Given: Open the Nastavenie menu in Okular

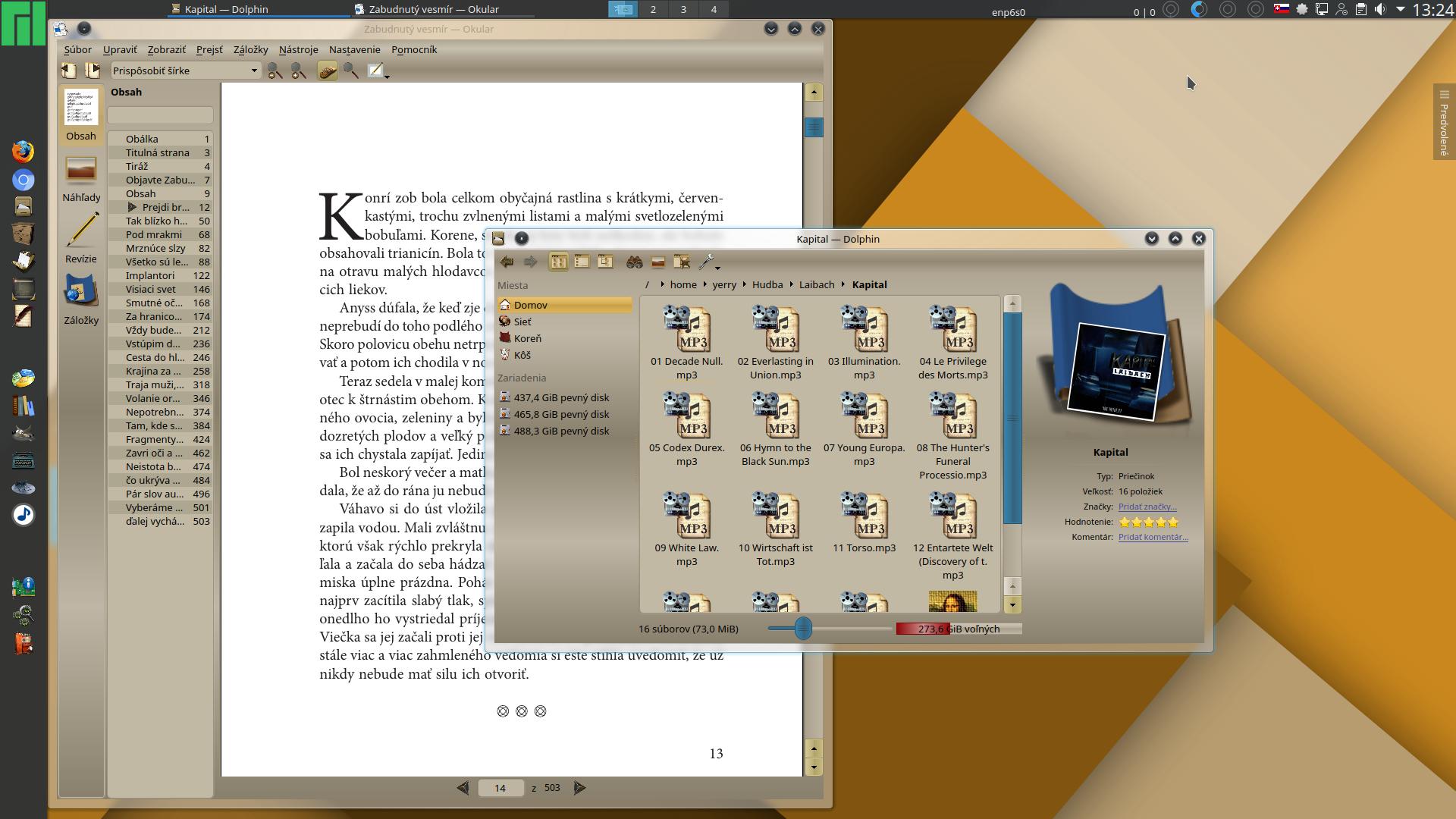Looking at the screenshot, I should tap(354, 49).
